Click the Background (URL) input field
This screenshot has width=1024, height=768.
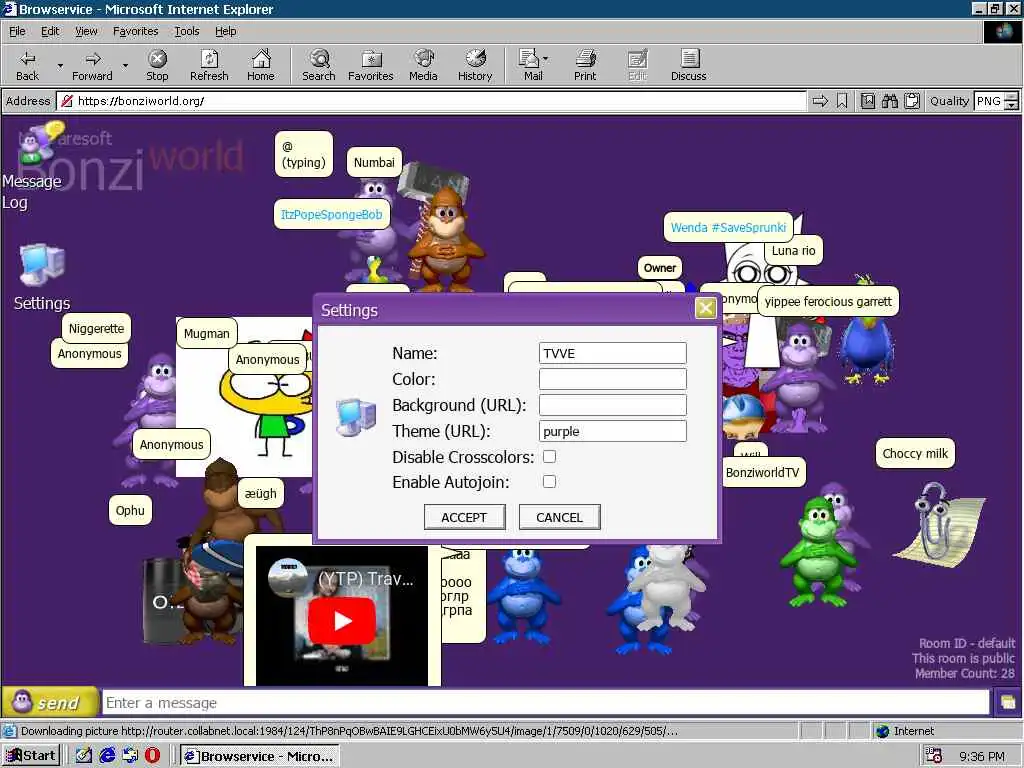tap(613, 405)
